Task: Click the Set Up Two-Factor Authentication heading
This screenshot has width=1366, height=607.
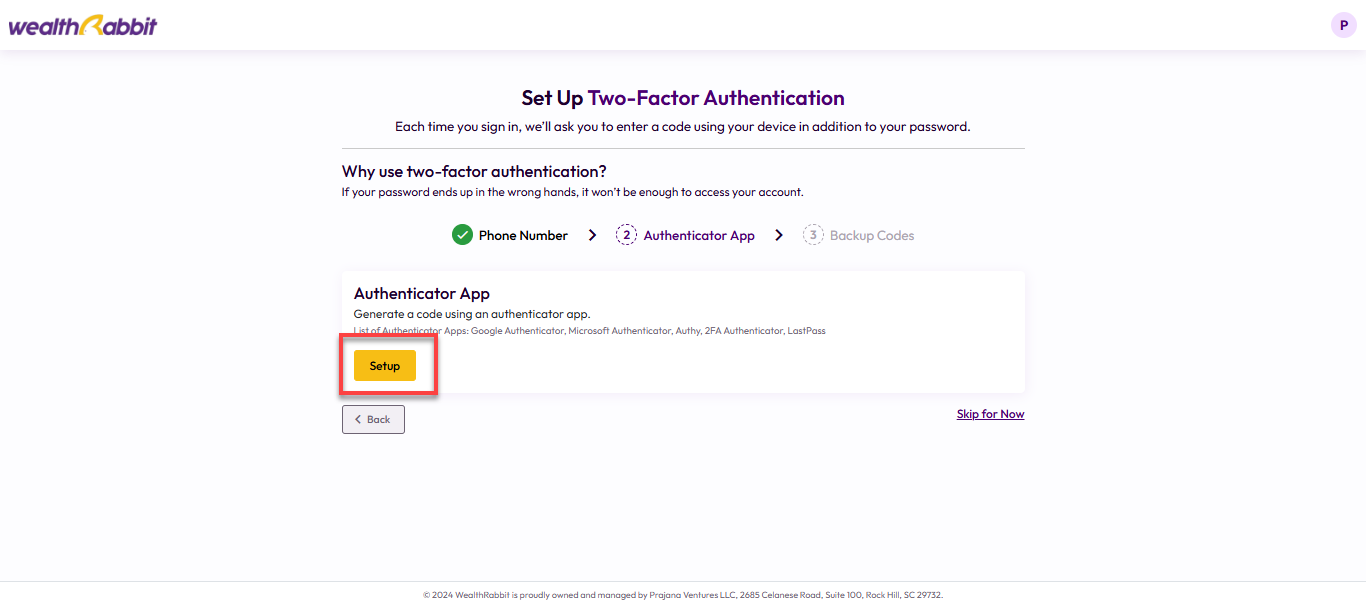Action: tap(683, 98)
